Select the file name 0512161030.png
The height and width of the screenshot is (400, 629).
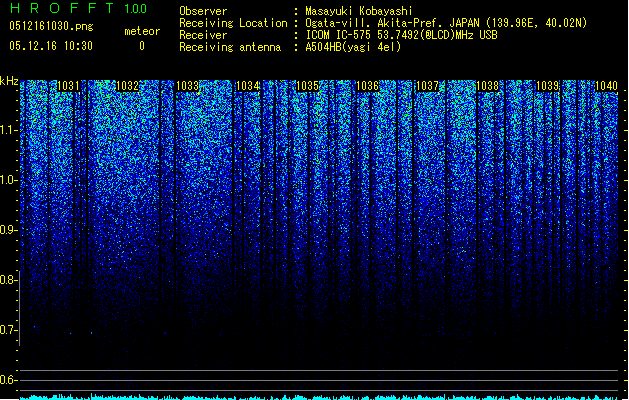pyautogui.click(x=51, y=26)
